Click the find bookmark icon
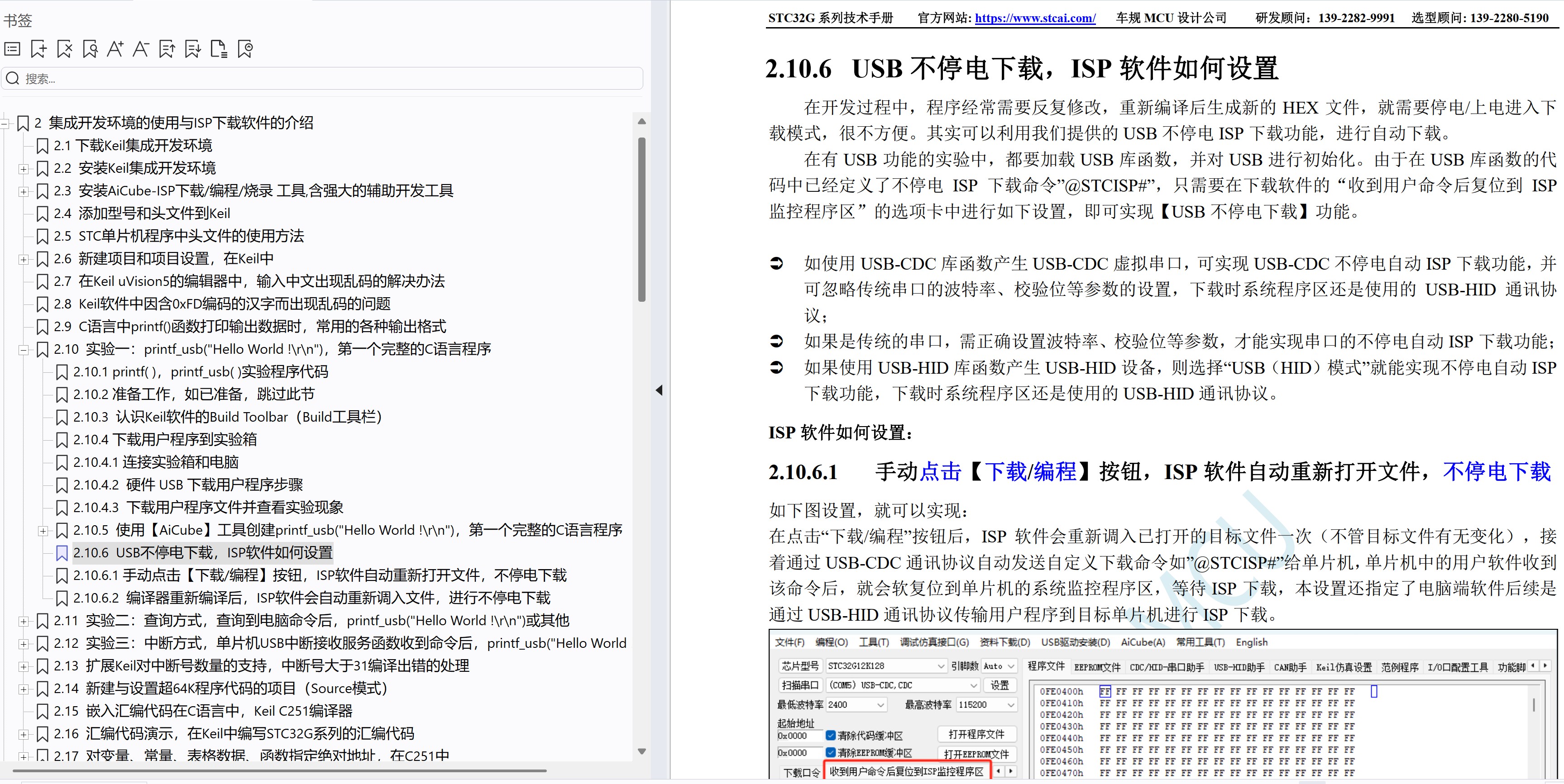 [90, 49]
